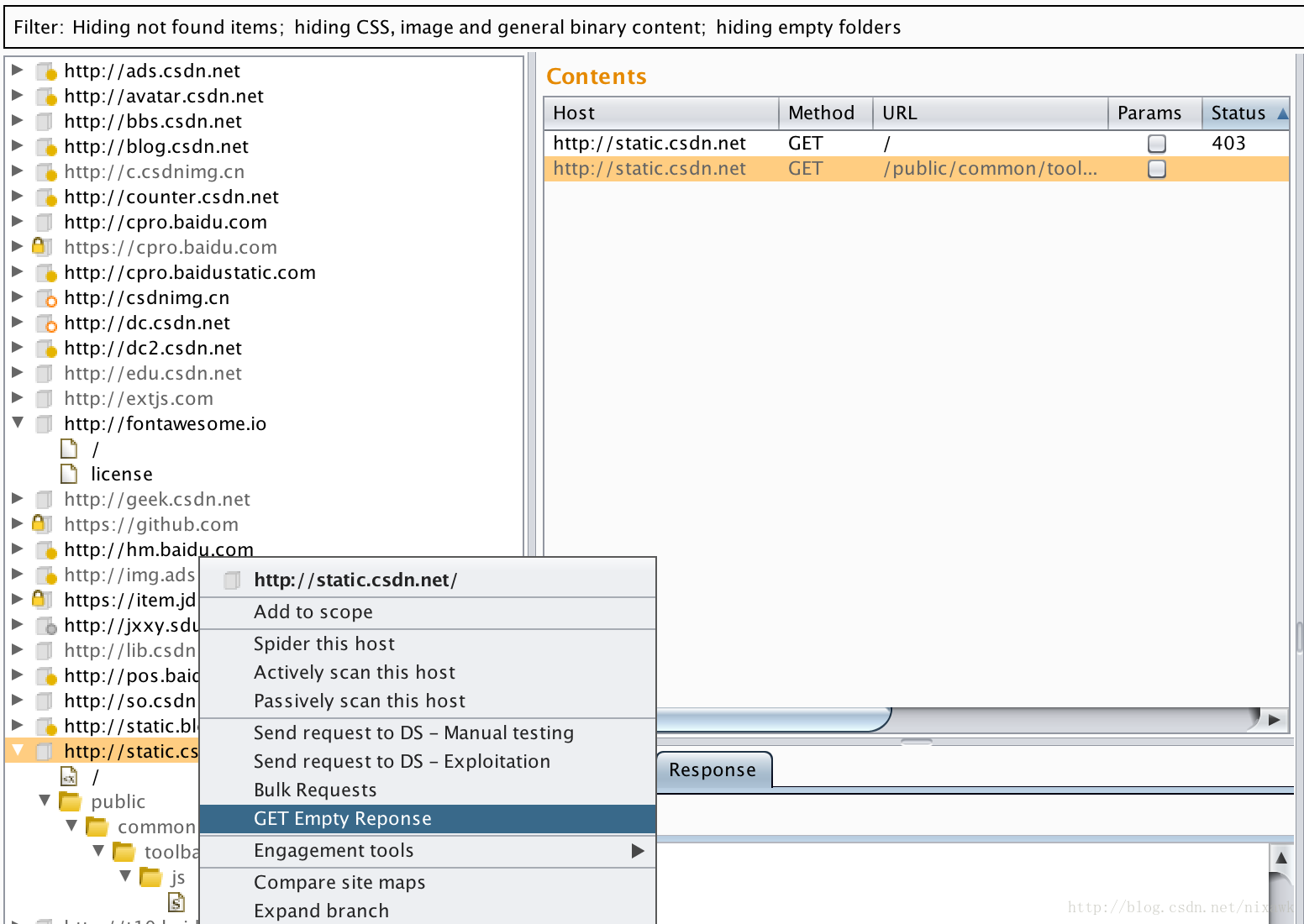Image resolution: width=1304 pixels, height=924 pixels.
Task: Open Engagement tools submenu
Action: coord(428,851)
